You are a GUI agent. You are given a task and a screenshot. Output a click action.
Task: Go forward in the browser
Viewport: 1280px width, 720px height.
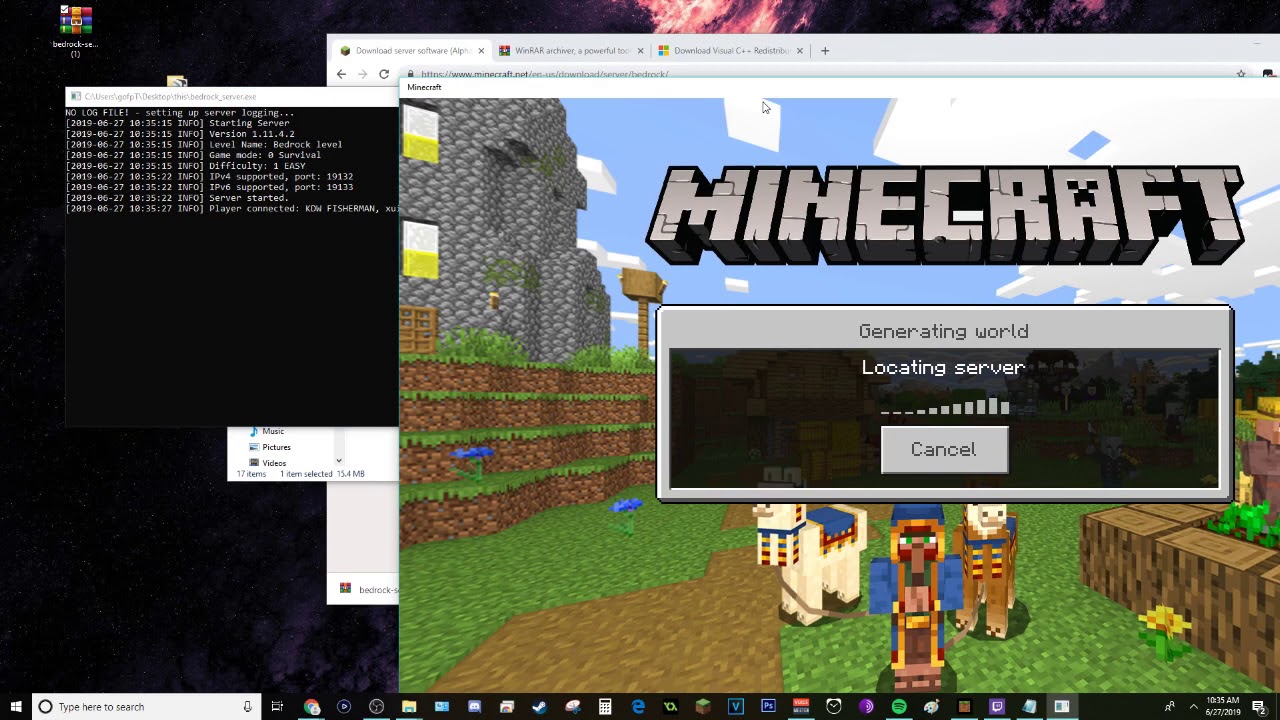(x=362, y=74)
